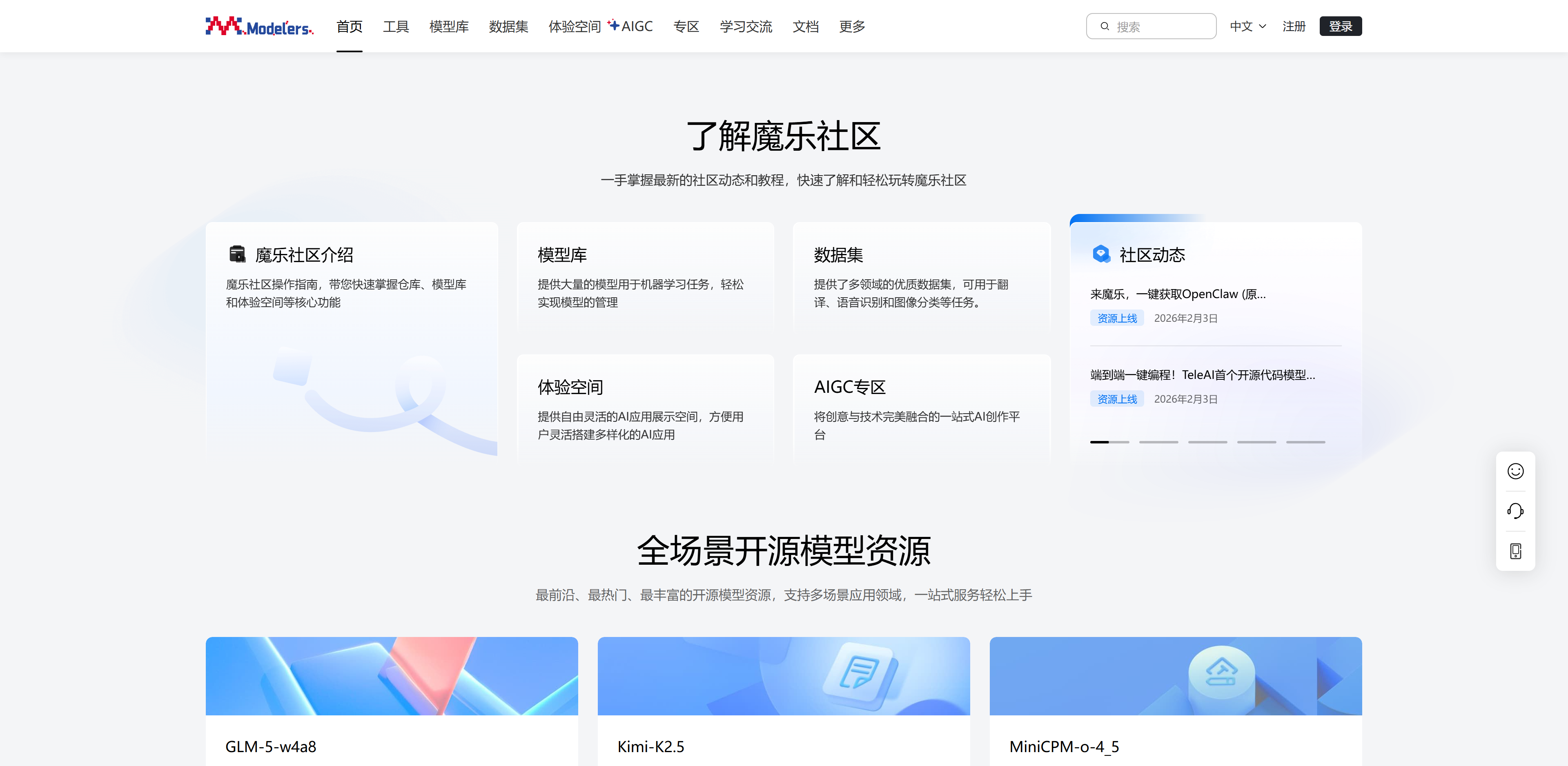
Task: Click the search magnifier icon
Action: coord(1104,26)
